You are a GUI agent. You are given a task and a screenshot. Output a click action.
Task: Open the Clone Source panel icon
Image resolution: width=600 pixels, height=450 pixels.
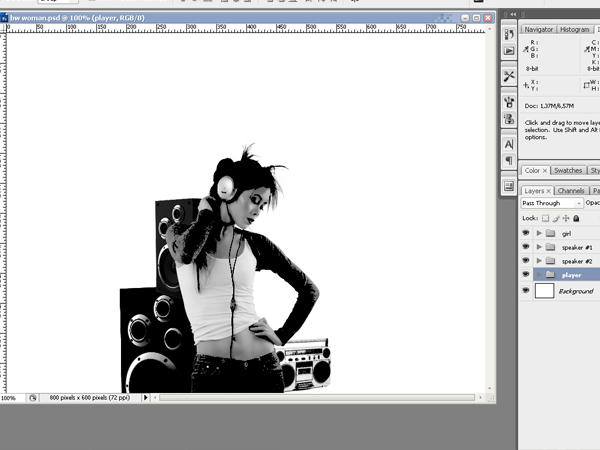tap(509, 119)
